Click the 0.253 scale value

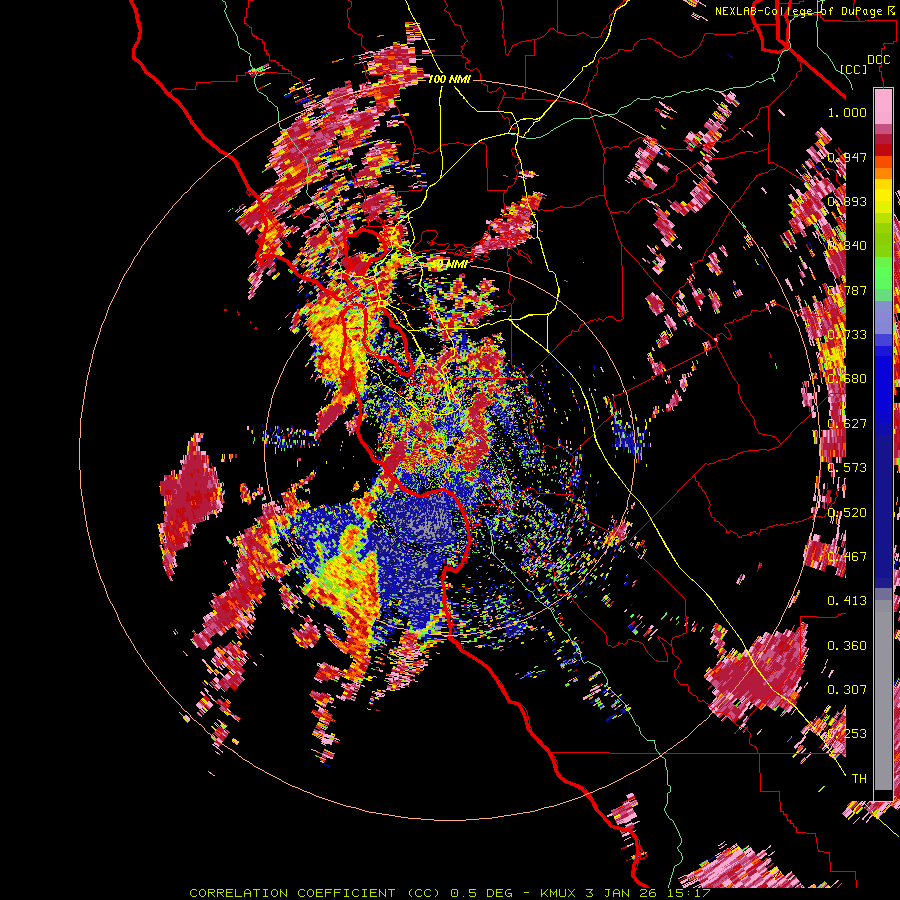point(847,734)
